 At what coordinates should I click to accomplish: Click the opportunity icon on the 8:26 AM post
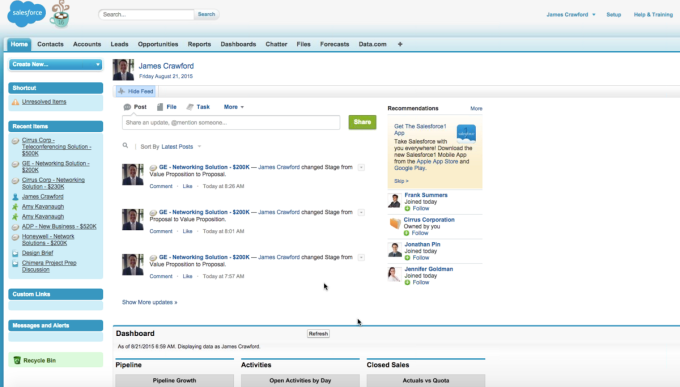153,167
